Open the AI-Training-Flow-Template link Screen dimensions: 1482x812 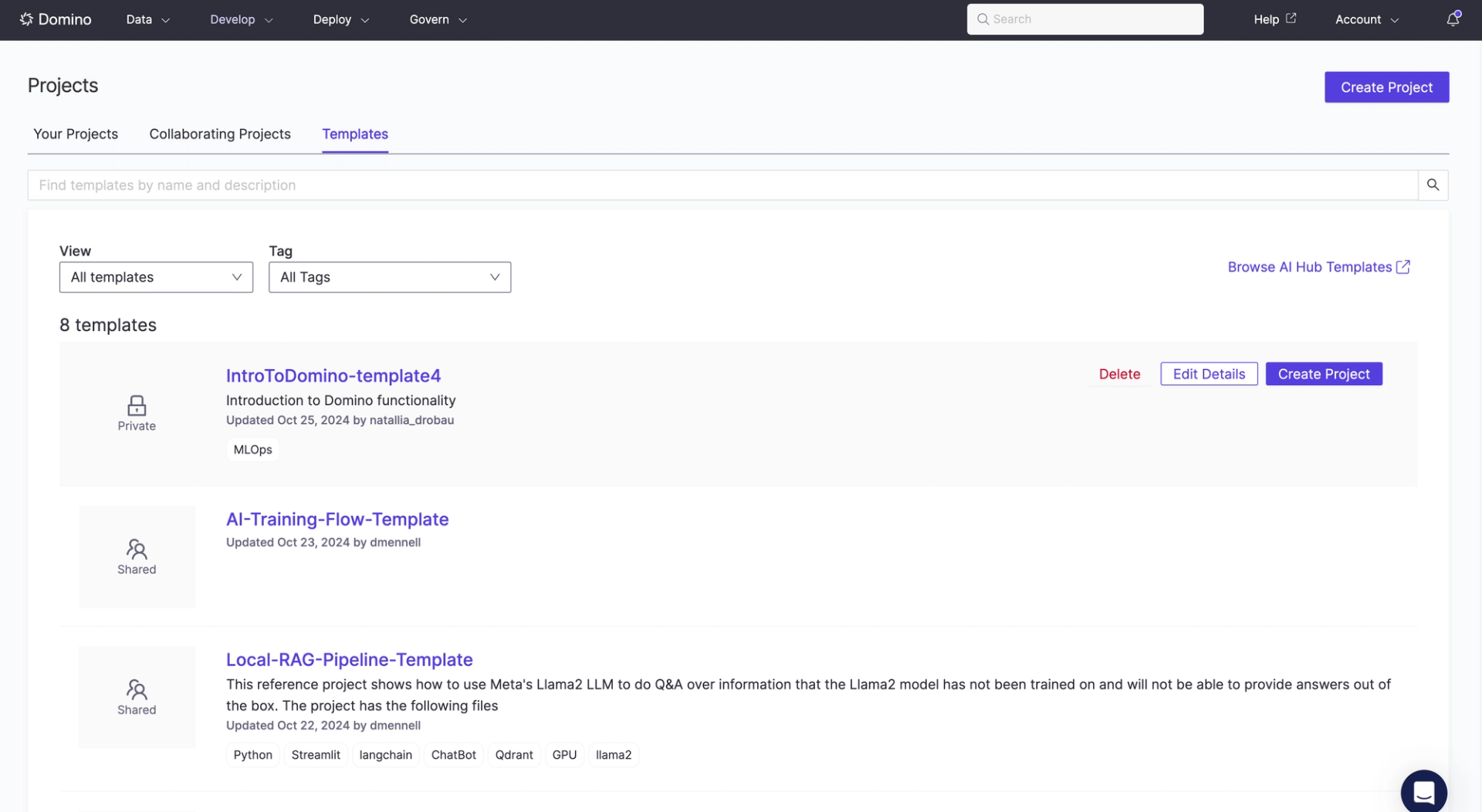click(337, 519)
